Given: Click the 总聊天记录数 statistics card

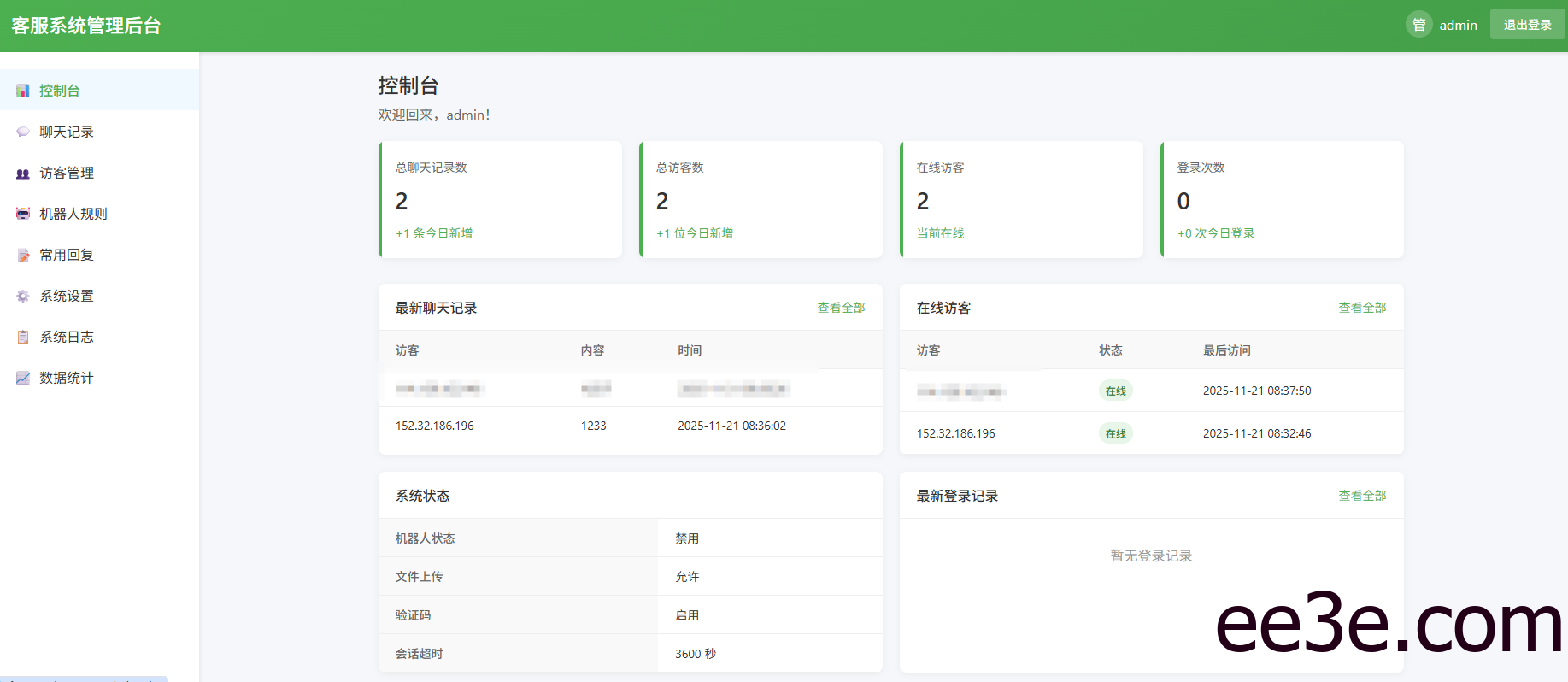Looking at the screenshot, I should pos(501,200).
